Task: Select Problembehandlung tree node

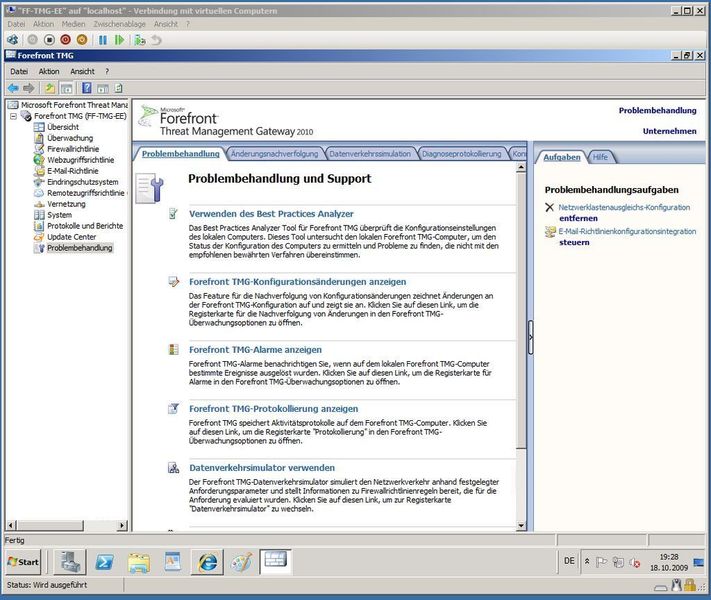Action: click(79, 248)
